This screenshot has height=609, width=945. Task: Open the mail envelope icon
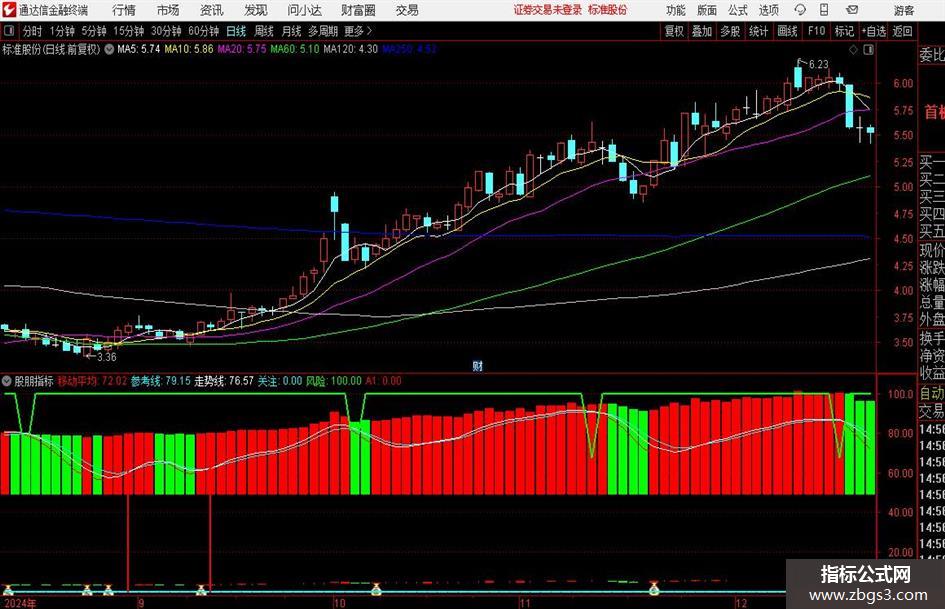pos(852,10)
